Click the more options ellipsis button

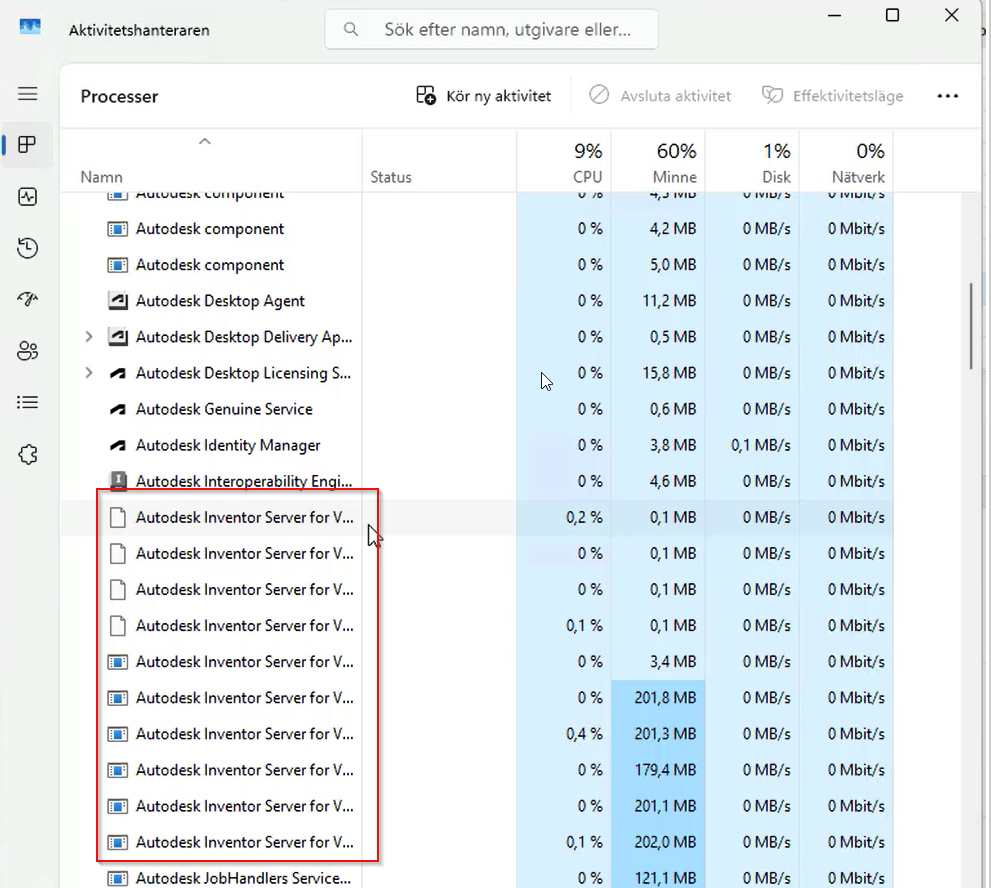[947, 96]
